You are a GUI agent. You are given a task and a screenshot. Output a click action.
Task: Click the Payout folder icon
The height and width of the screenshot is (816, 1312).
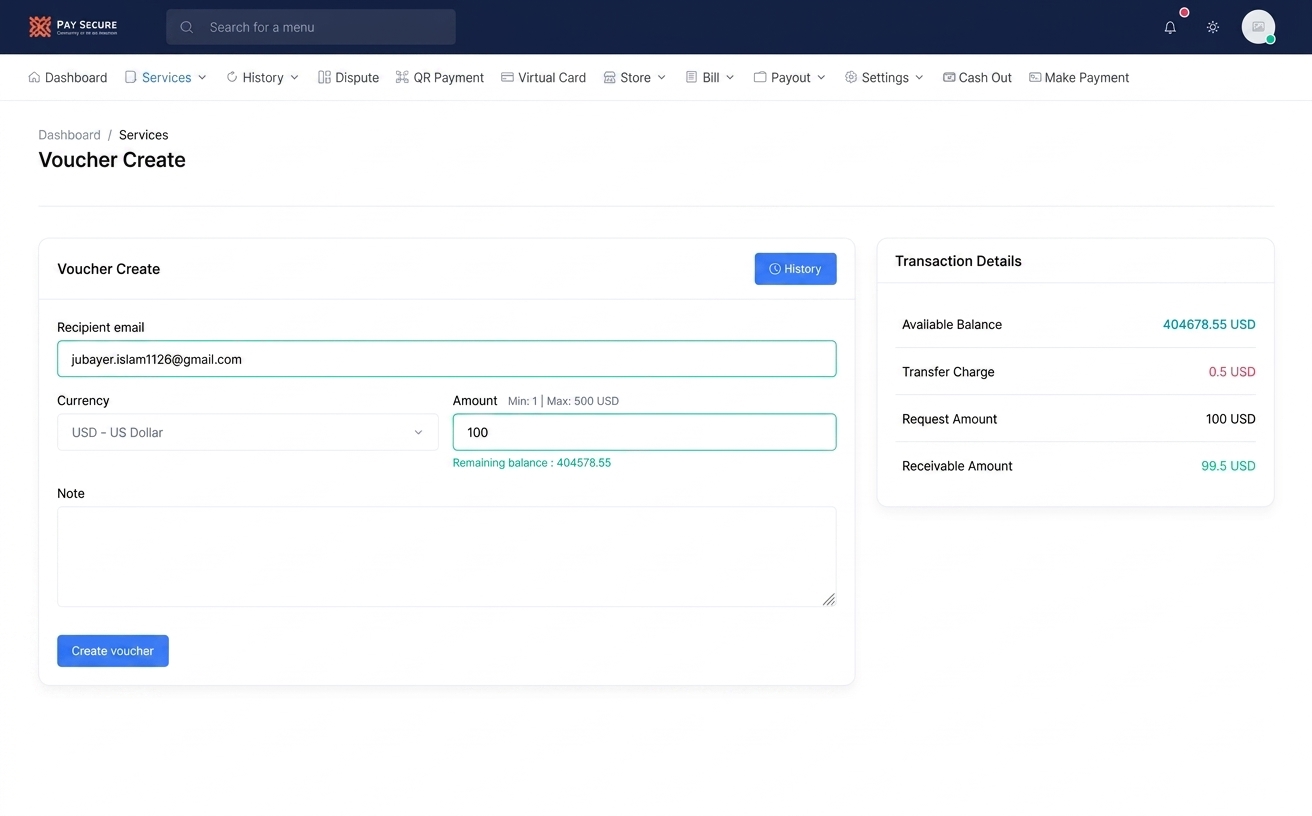(x=760, y=77)
